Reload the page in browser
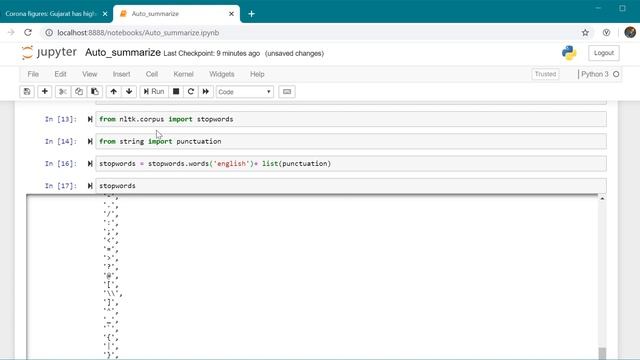 point(28,33)
